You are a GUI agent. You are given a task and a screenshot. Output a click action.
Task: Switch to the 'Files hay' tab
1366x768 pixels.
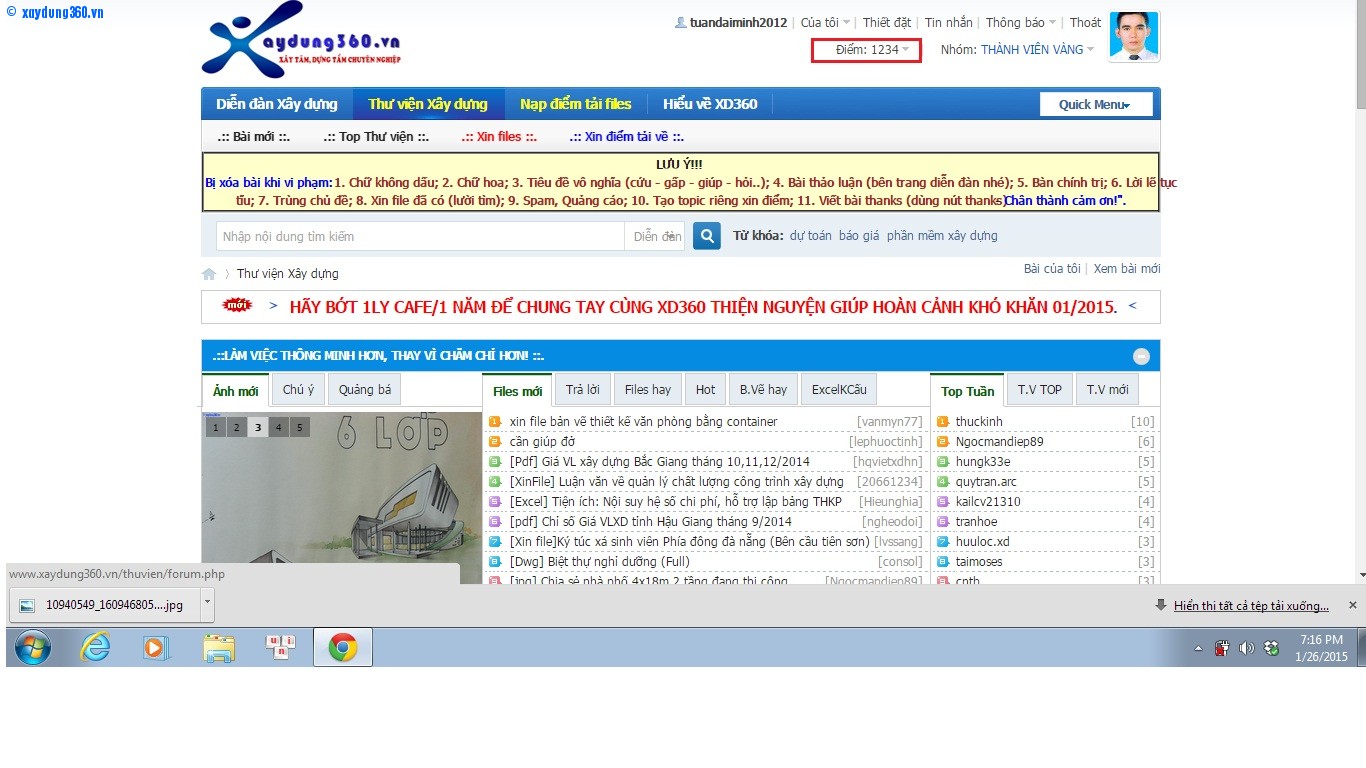(648, 390)
